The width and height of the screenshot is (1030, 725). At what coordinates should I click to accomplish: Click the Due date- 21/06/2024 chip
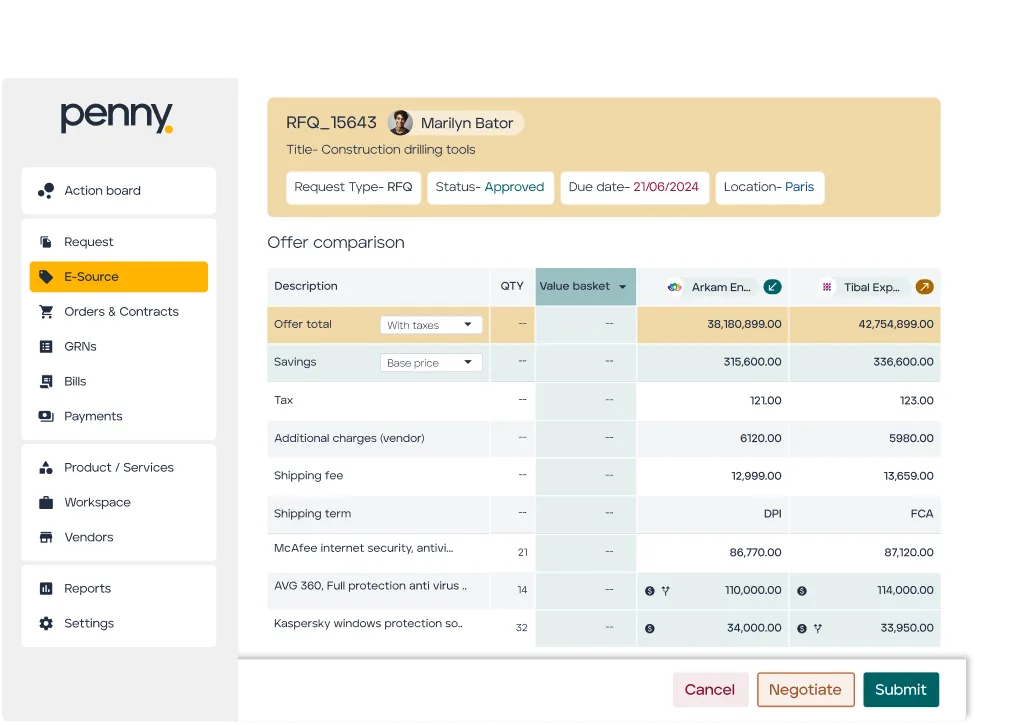[x=634, y=187]
